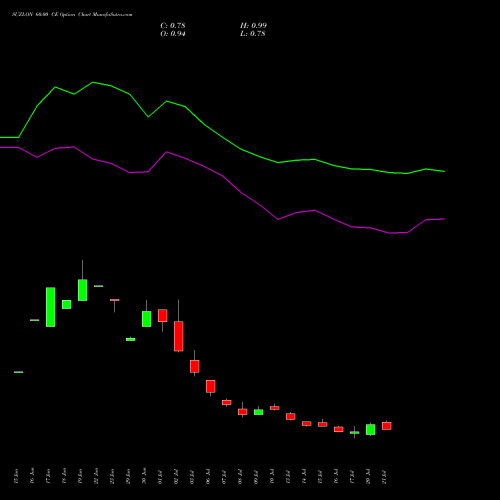The image size is (500, 500).
Task: Click the 30 Jun date label
Action: (144, 476)
